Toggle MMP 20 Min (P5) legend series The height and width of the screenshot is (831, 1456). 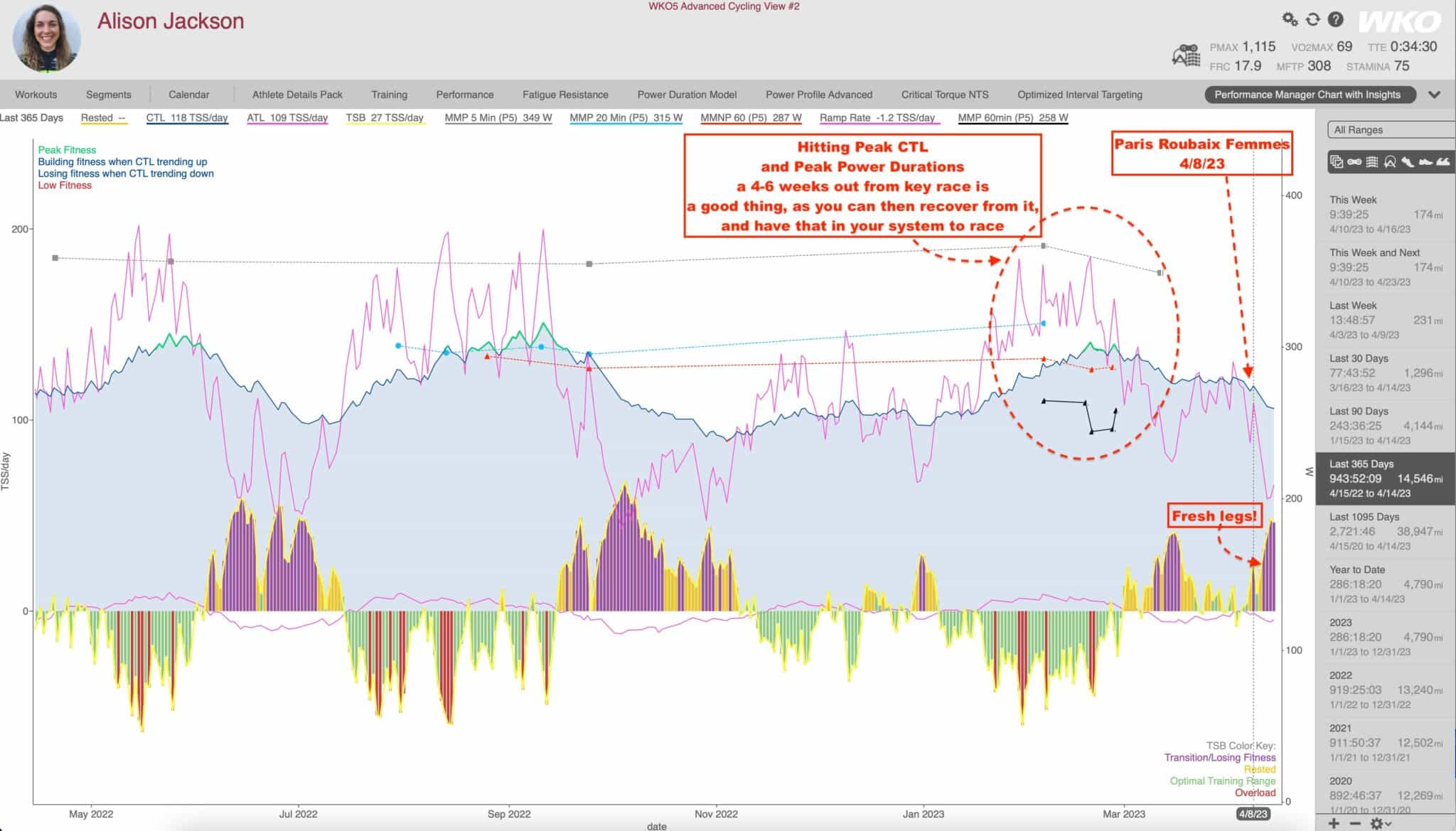point(626,118)
